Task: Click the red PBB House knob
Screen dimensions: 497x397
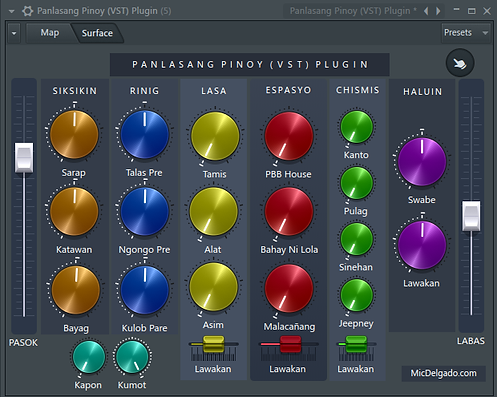Action: pyautogui.click(x=289, y=136)
